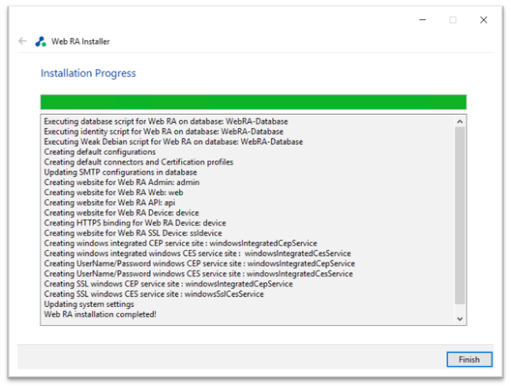Click the Installation Progress heading
This screenshot has height=388, width=511.
88,73
